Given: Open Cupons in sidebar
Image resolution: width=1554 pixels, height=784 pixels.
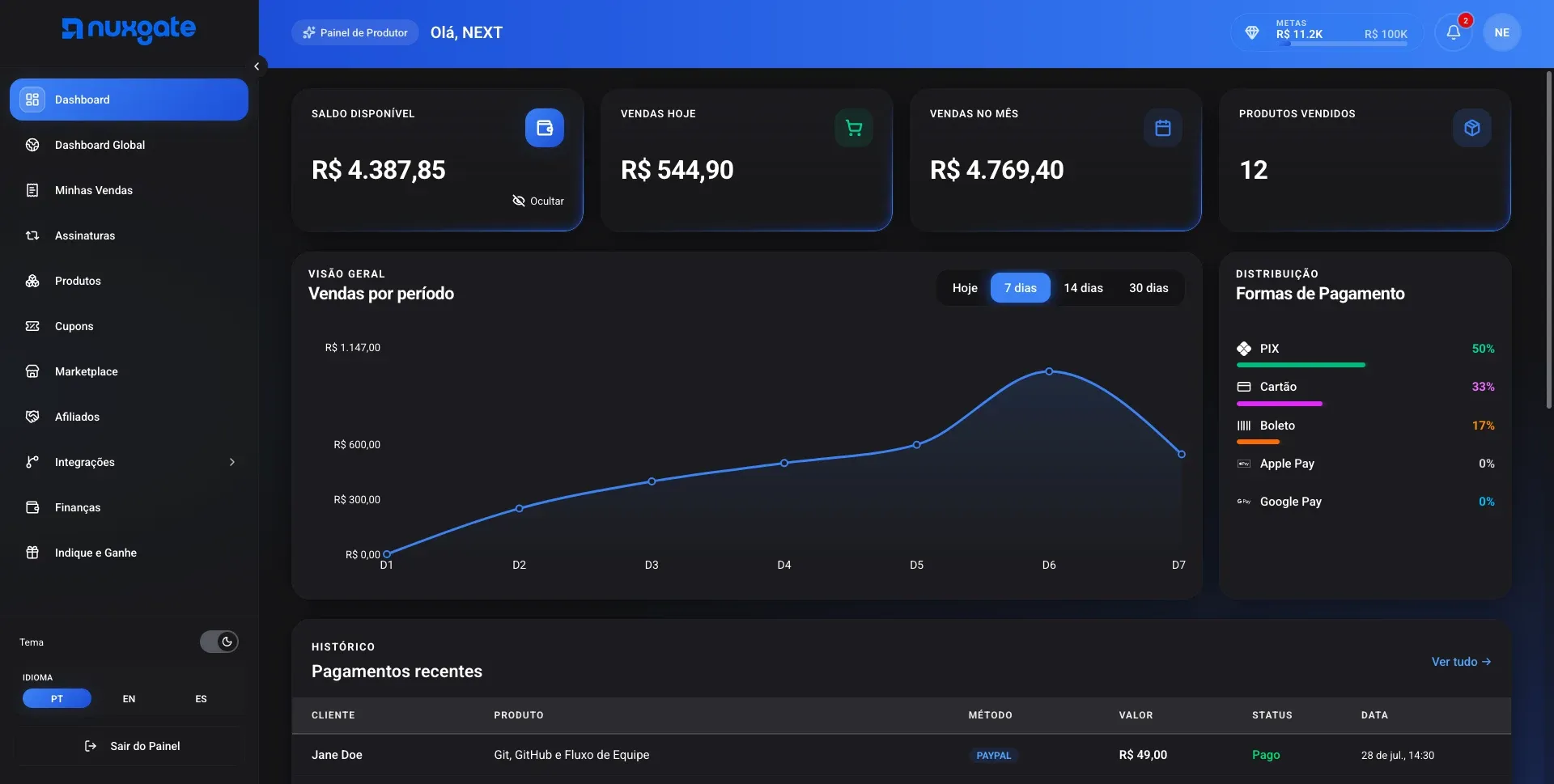Looking at the screenshot, I should (x=129, y=326).
